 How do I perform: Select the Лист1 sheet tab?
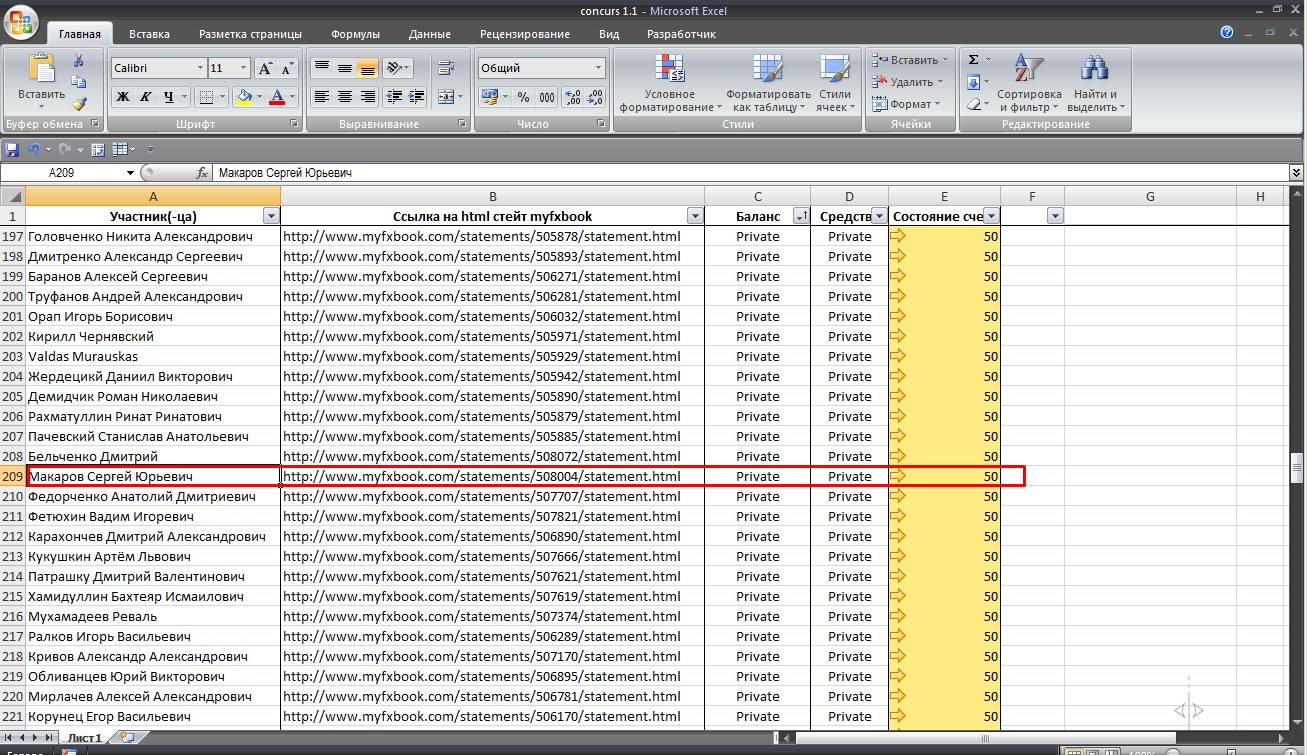[x=85, y=738]
